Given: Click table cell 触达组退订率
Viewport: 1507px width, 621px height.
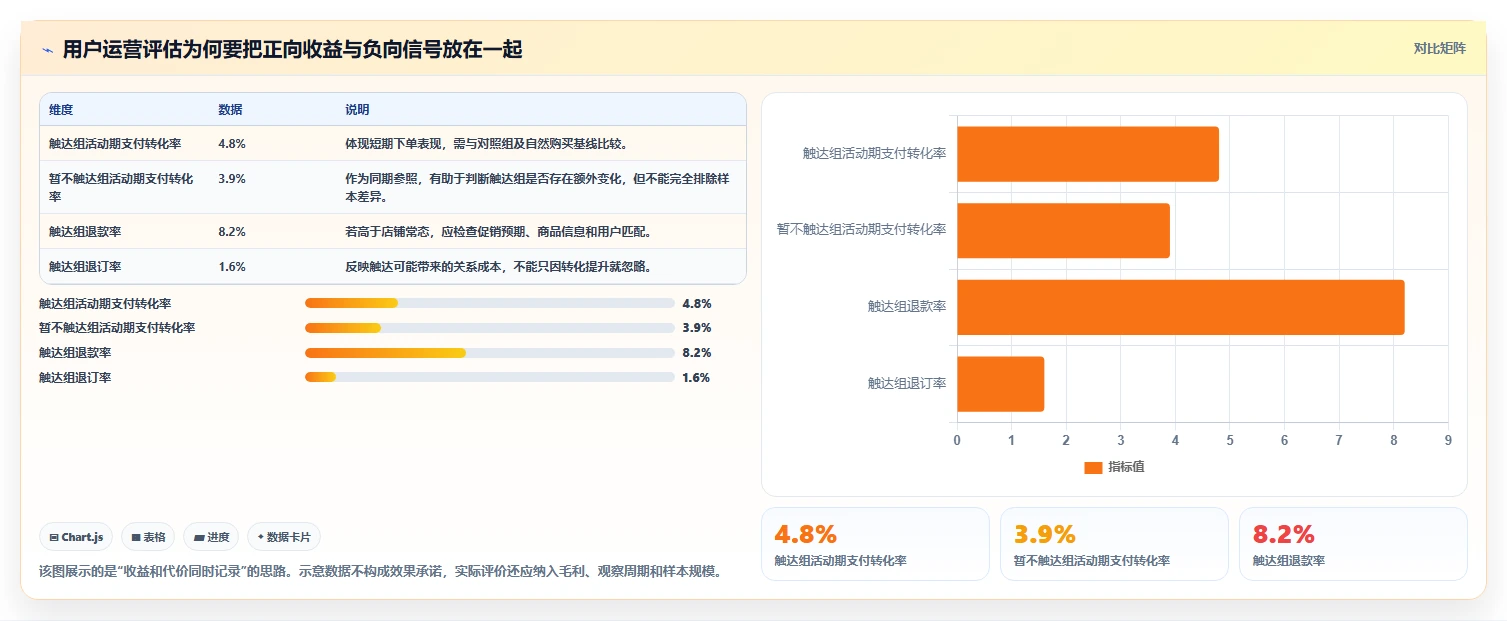Looking at the screenshot, I should coord(85,267).
